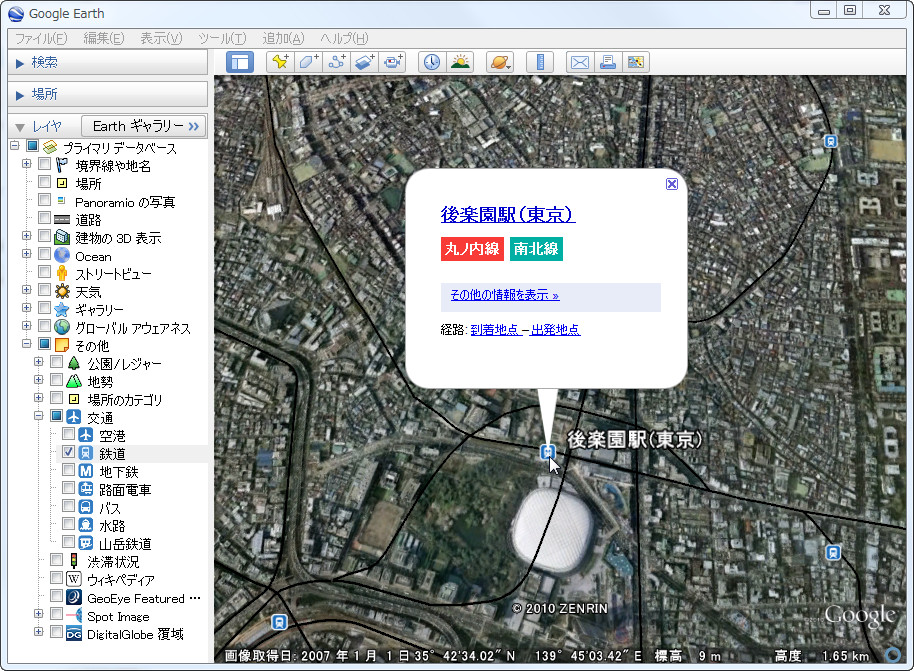Print the current view
The height and width of the screenshot is (671, 914).
(x=608, y=62)
